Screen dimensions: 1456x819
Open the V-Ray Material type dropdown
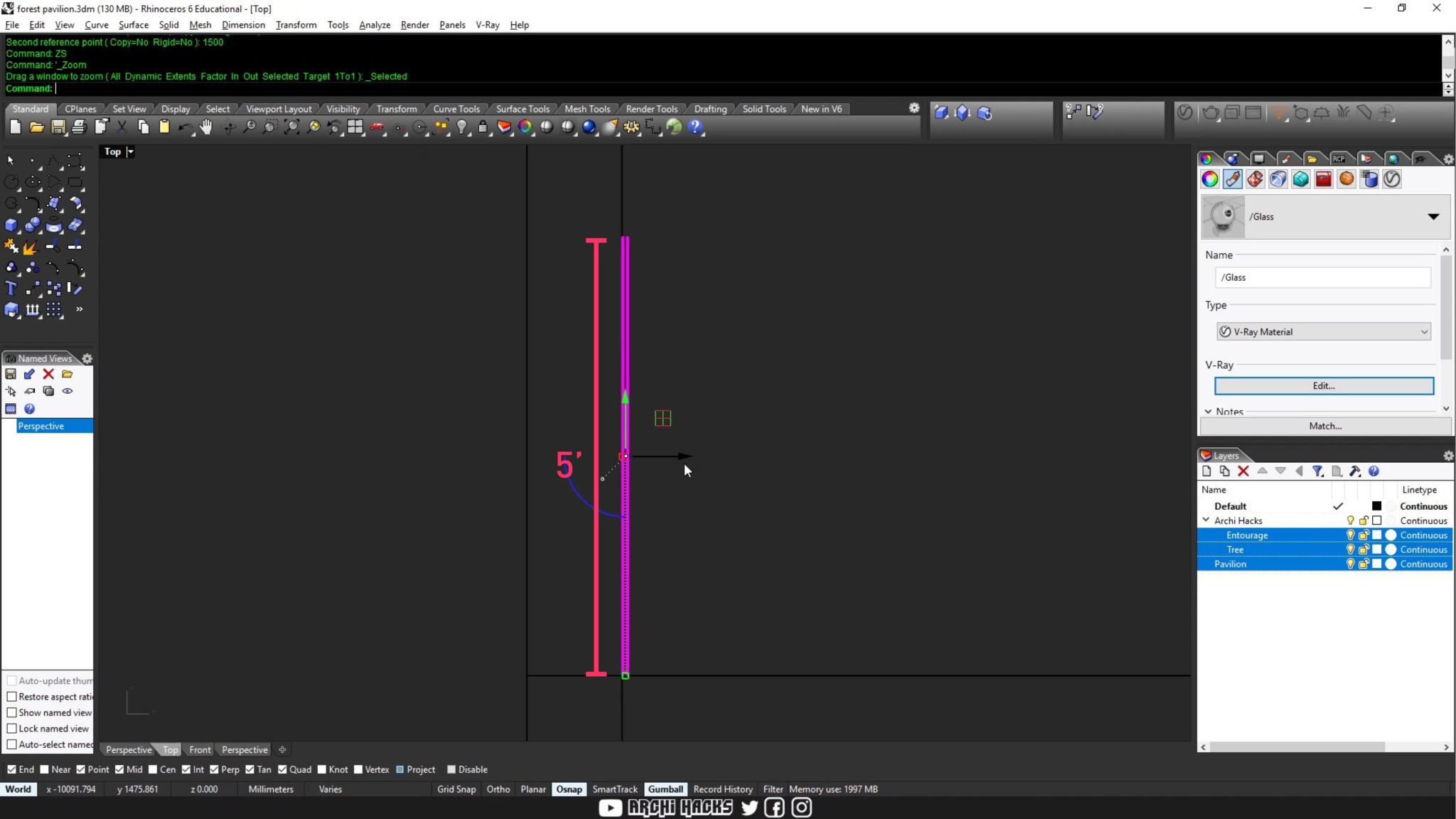(1424, 331)
